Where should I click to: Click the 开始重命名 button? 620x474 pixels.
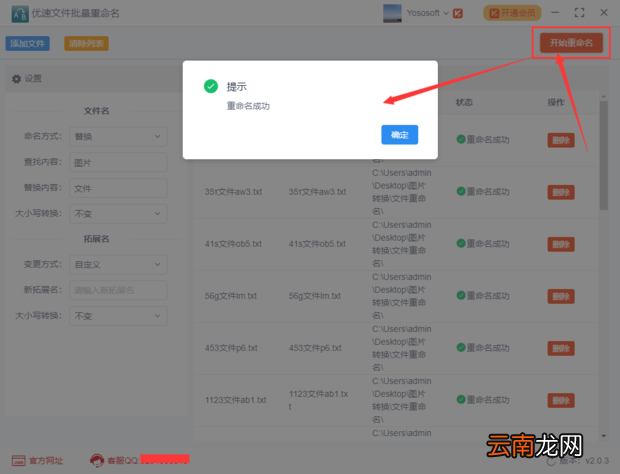(571, 43)
